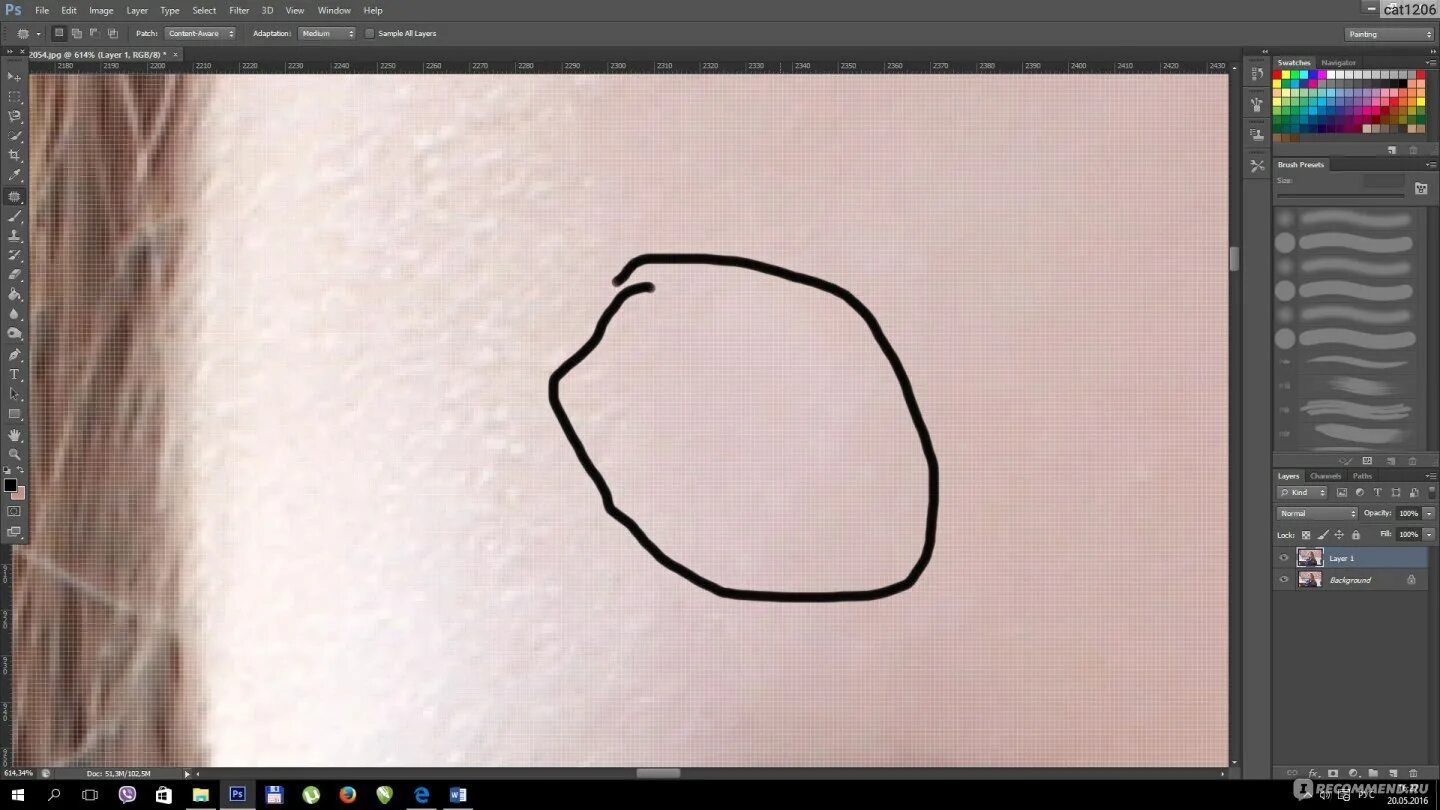Select the Blur tool
The image size is (1440, 810).
tap(14, 314)
